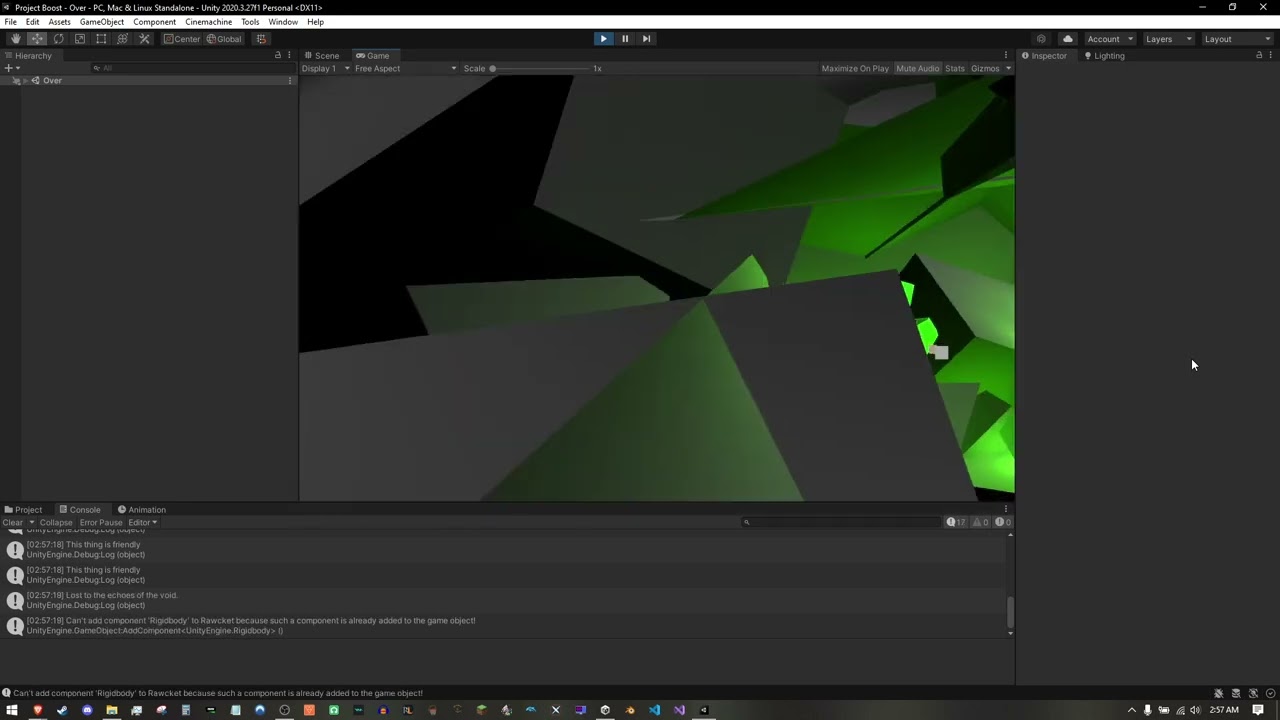
Task: Open the Clear options dropdown arrow
Action: [x=31, y=522]
